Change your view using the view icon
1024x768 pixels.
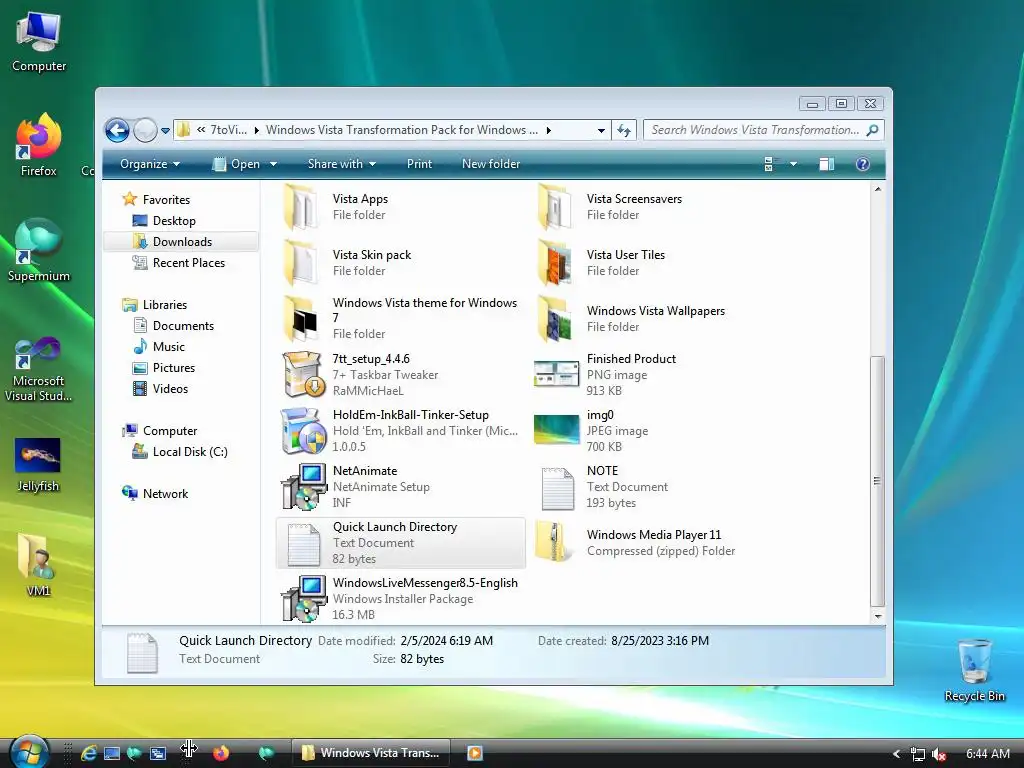pos(769,164)
